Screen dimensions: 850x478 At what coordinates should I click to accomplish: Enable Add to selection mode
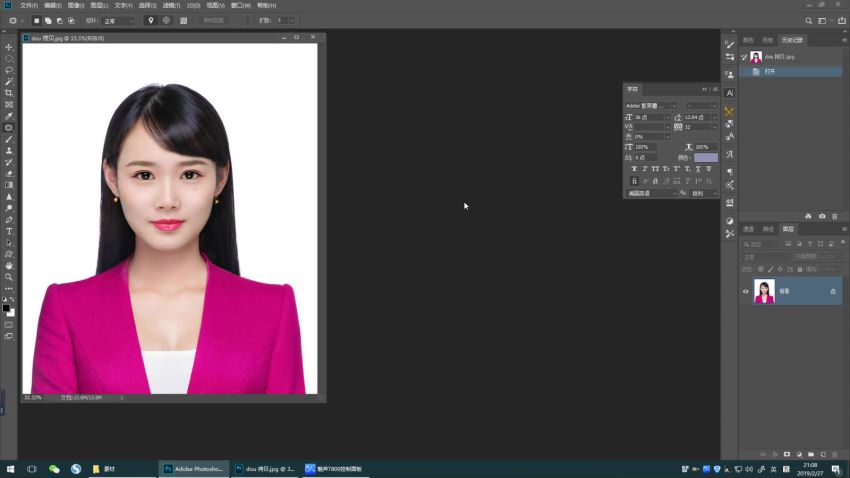click(x=48, y=21)
